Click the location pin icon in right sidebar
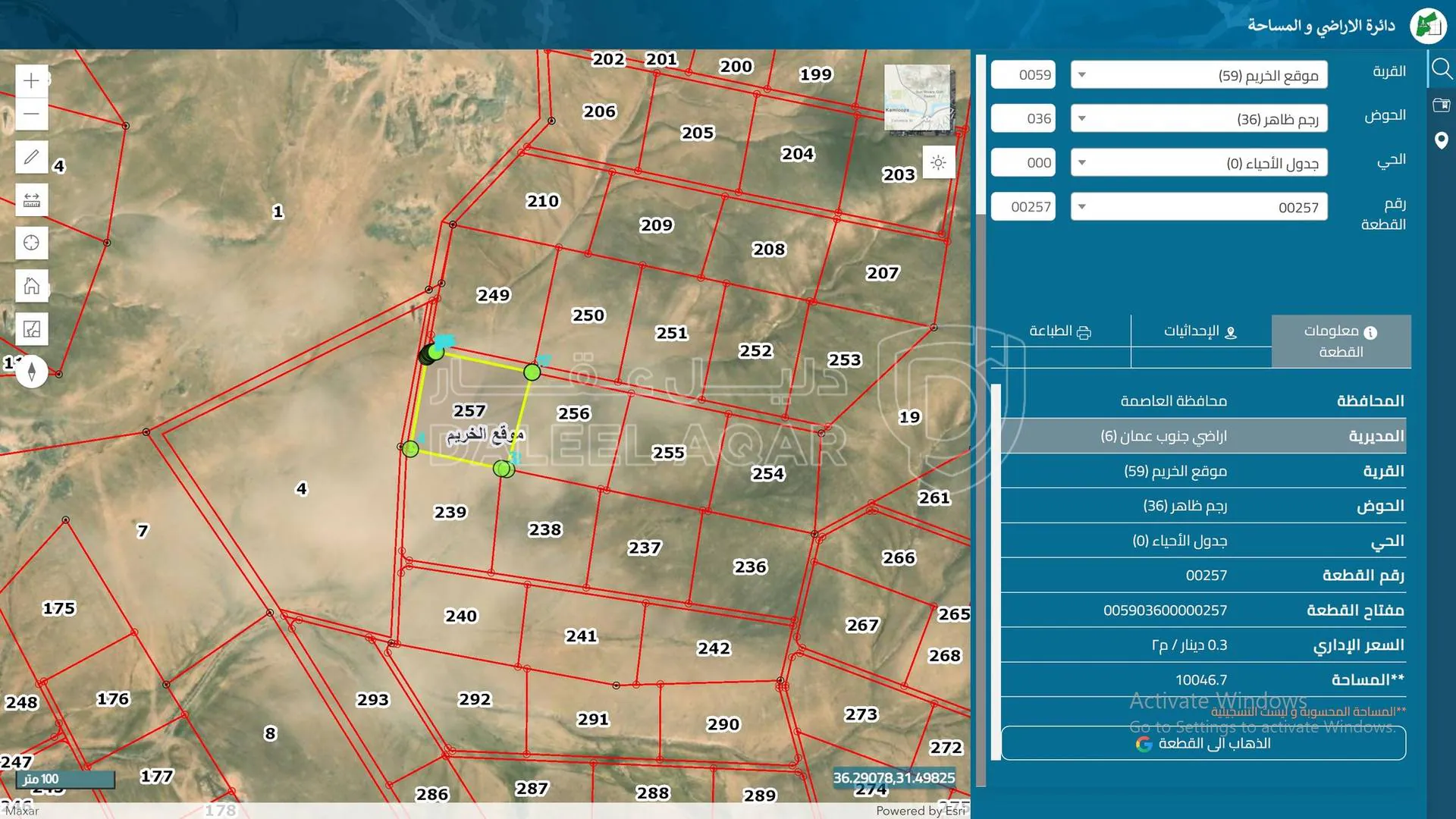 click(x=1442, y=141)
